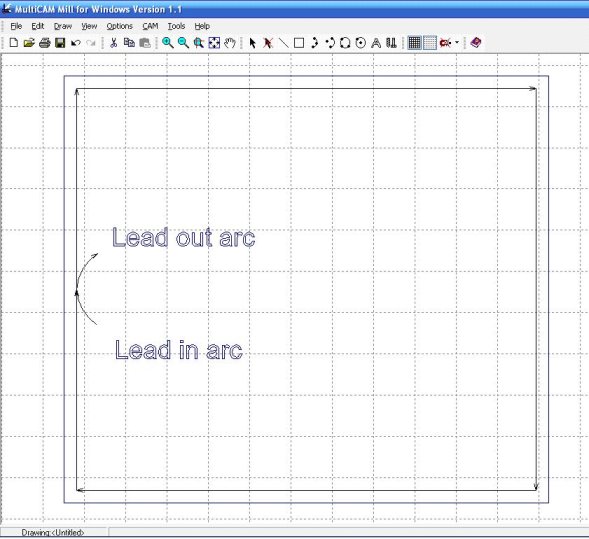This screenshot has height=539, width=589.
Task: Select the pan hand tool
Action: point(230,43)
